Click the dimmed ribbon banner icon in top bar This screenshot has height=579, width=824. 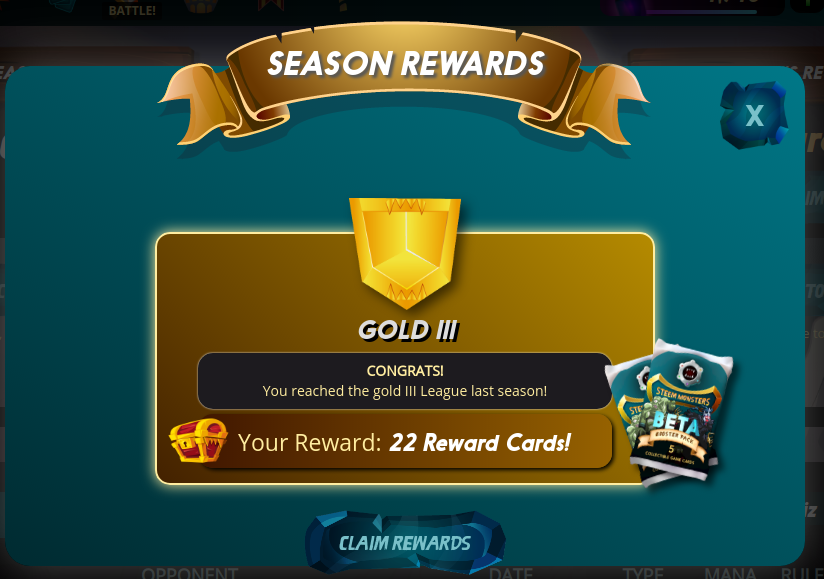tap(271, 5)
